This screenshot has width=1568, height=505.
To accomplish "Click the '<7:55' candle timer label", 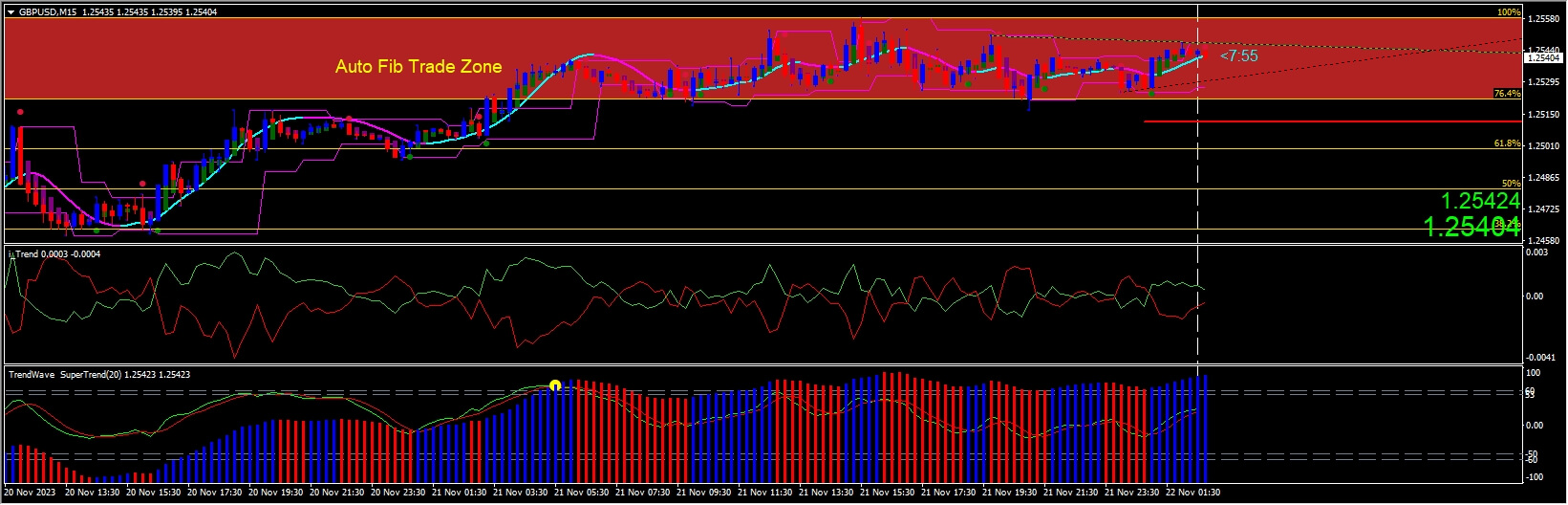I will point(1239,55).
